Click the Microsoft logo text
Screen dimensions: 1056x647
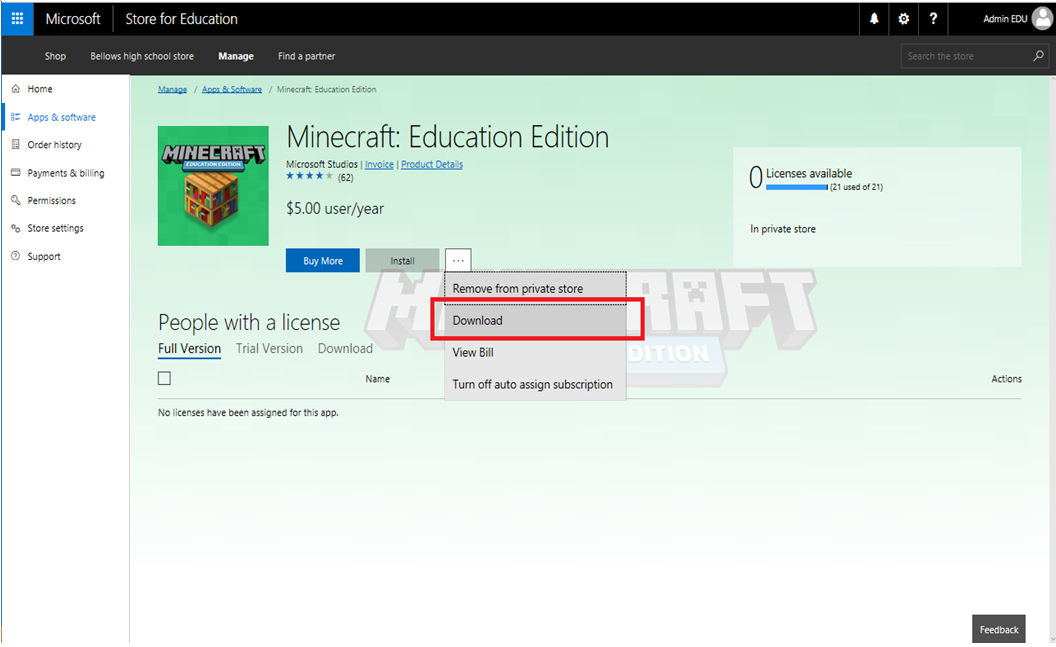point(73,19)
